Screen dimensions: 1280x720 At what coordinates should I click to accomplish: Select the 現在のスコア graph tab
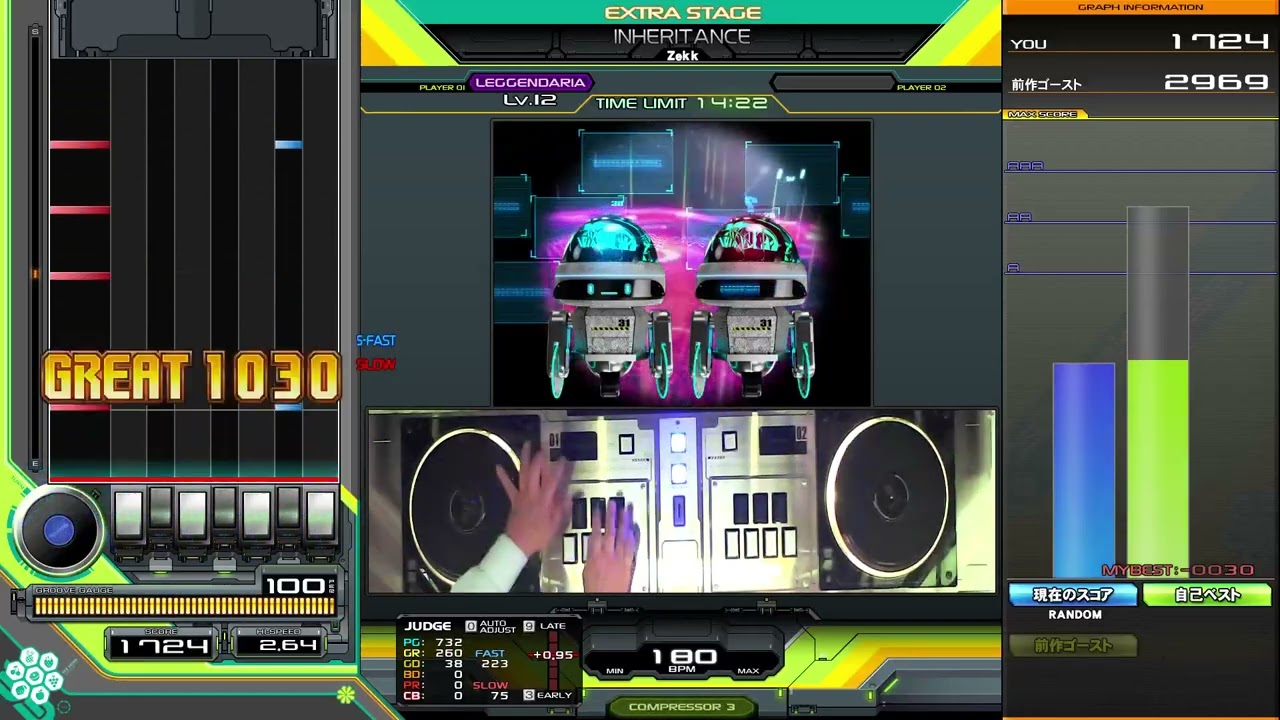click(x=1074, y=595)
